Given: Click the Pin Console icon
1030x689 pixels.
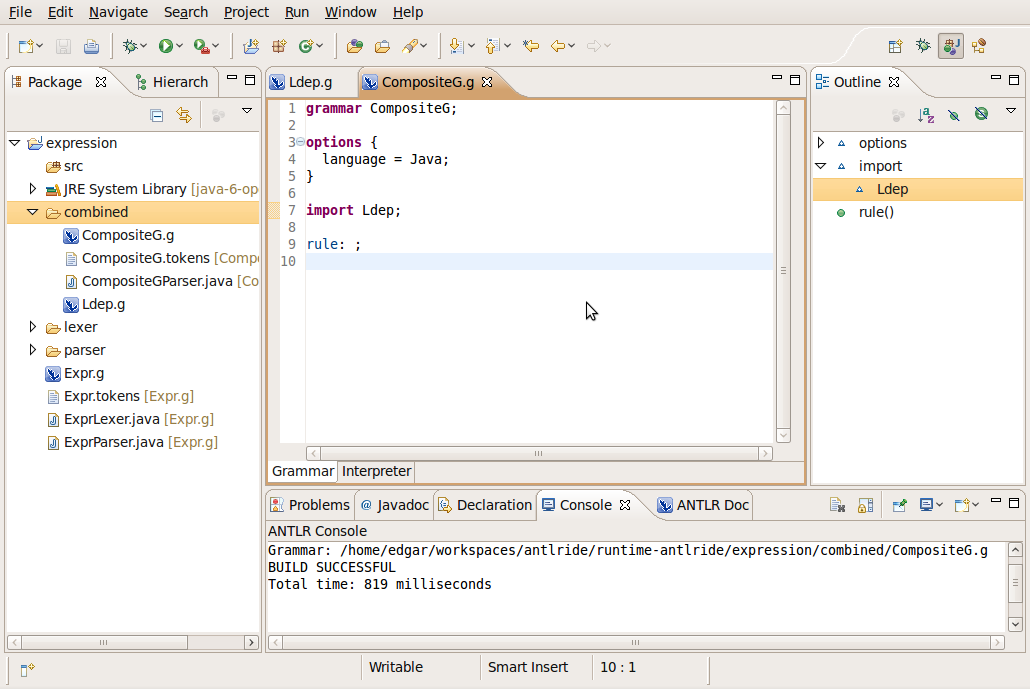Looking at the screenshot, I should 899,505.
